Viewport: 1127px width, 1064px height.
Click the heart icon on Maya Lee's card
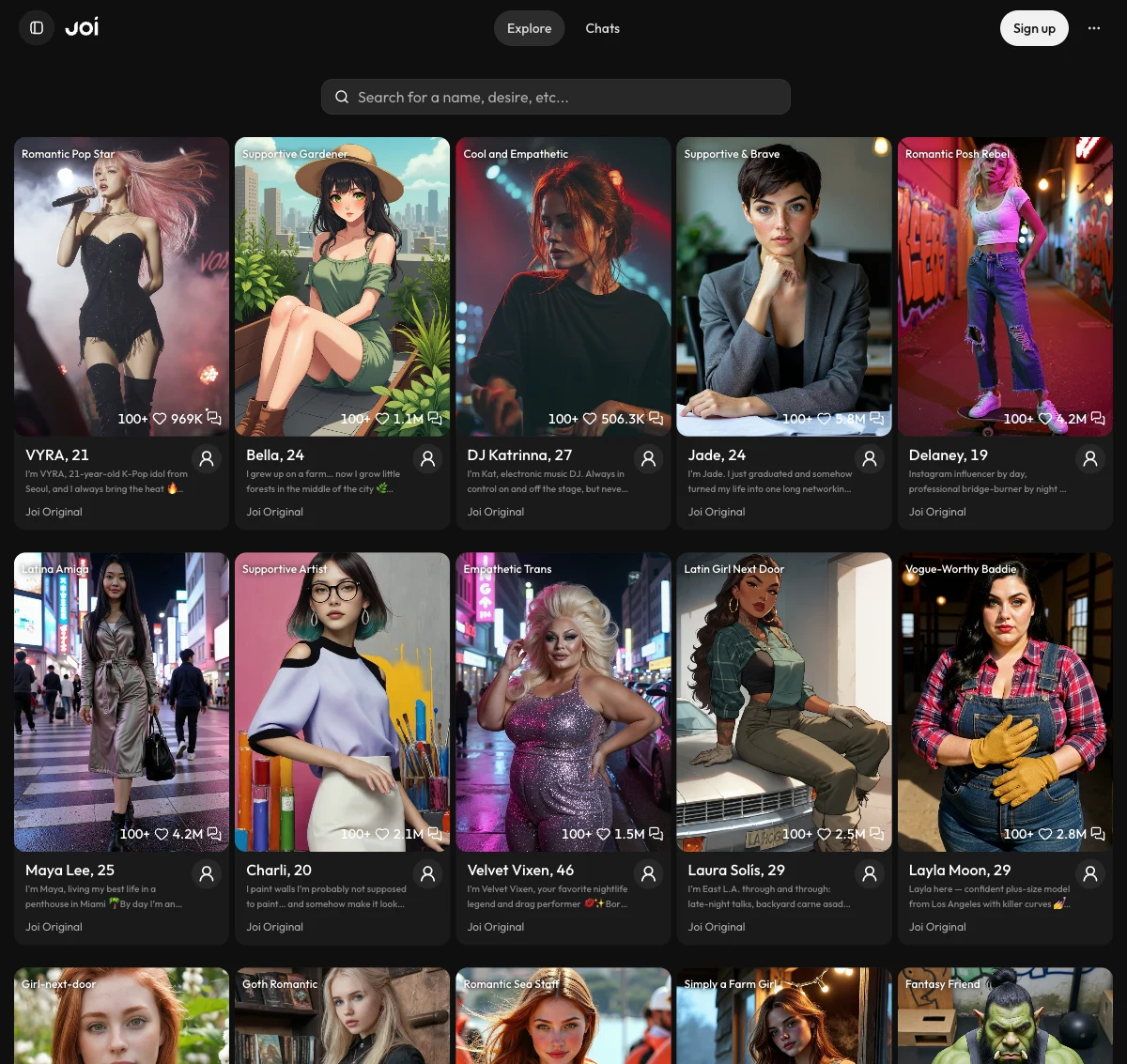[162, 834]
